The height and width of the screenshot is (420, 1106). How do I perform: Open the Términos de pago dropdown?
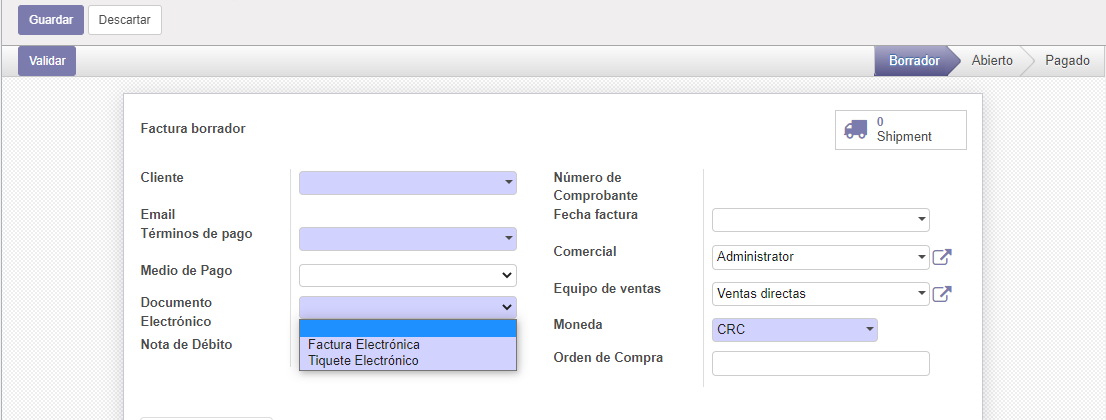408,239
